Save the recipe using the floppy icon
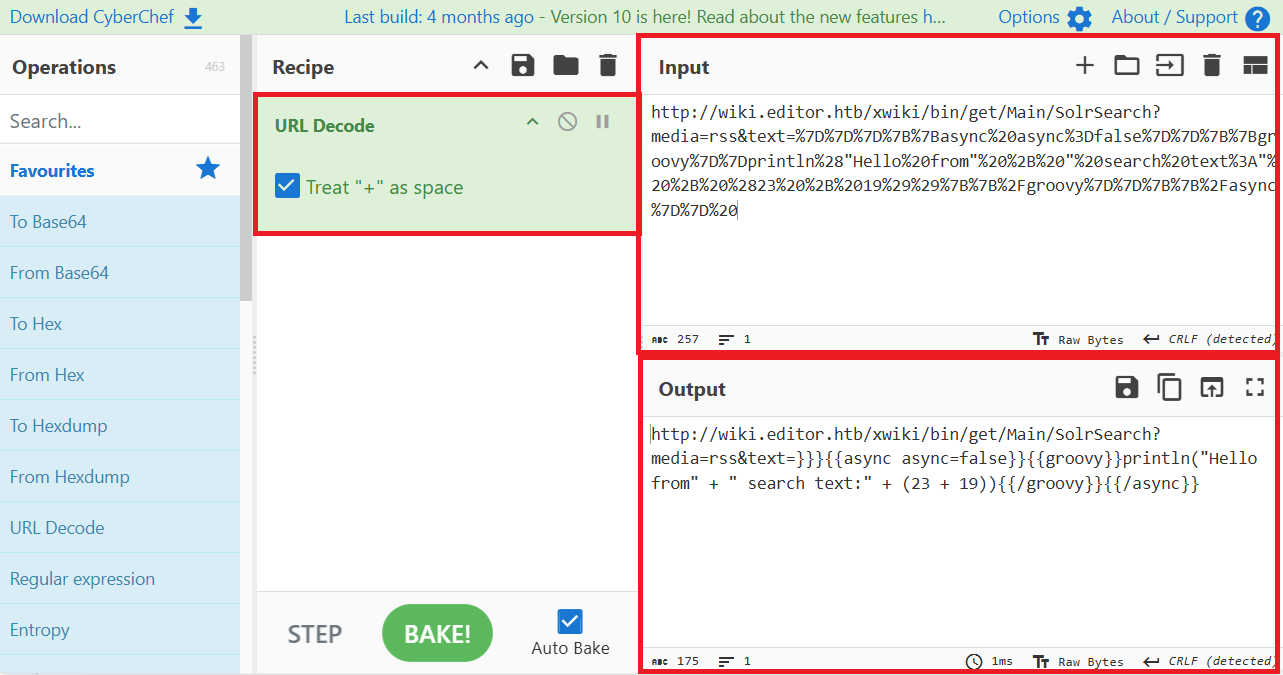Screen dimensions: 1283x675 (x=522, y=66)
